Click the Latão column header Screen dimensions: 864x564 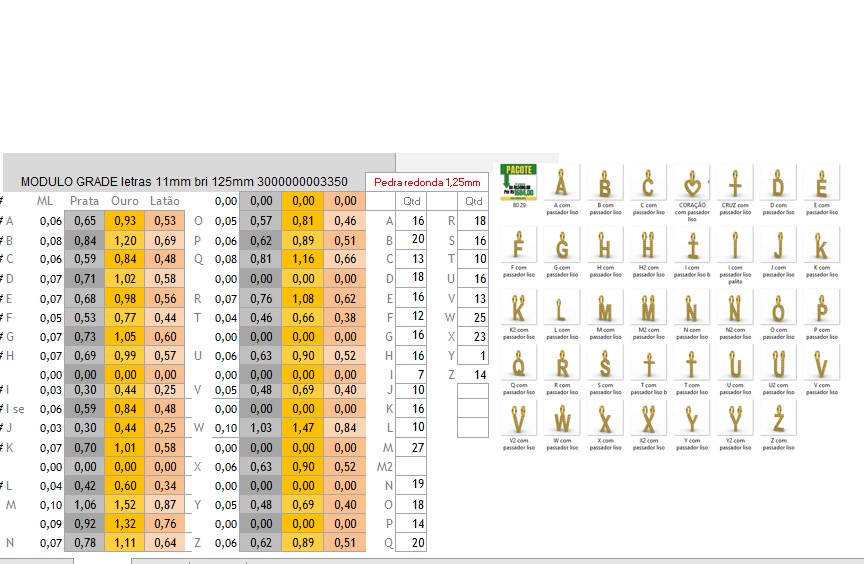[165, 201]
